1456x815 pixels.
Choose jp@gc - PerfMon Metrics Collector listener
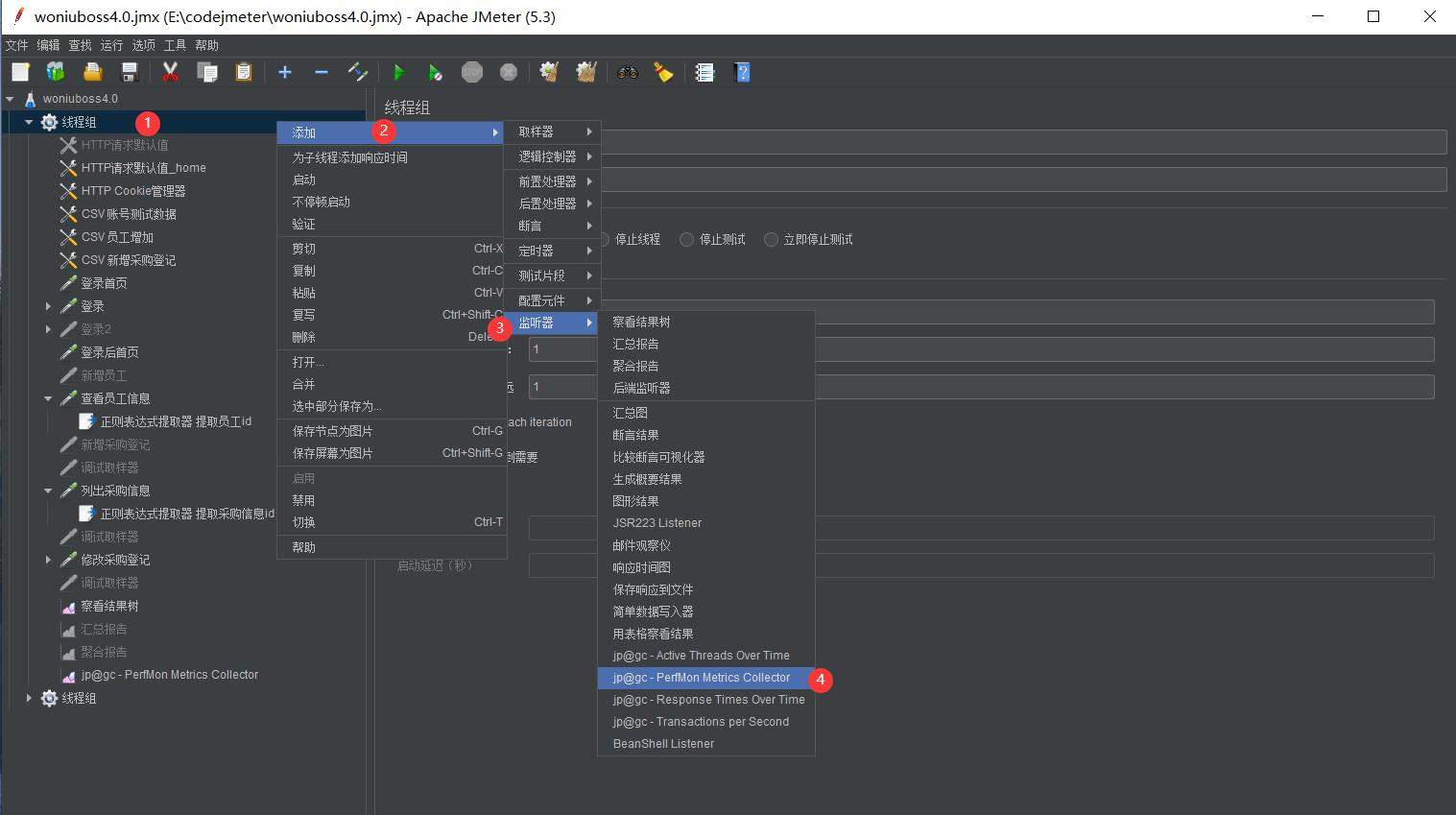pyautogui.click(x=705, y=678)
